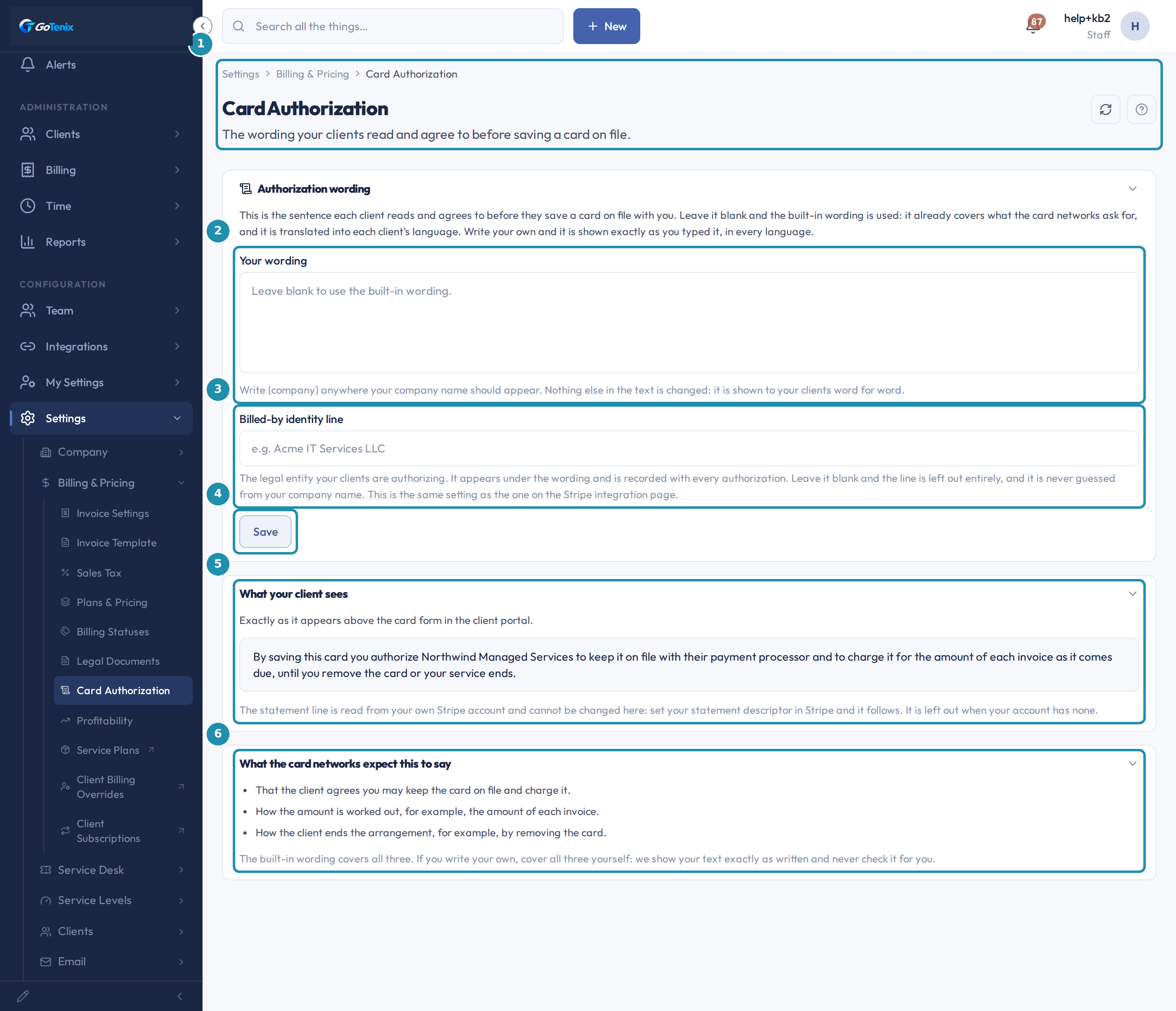This screenshot has width=1176, height=1011.
Task: Collapse card networks expectations panel
Action: pos(1132,764)
